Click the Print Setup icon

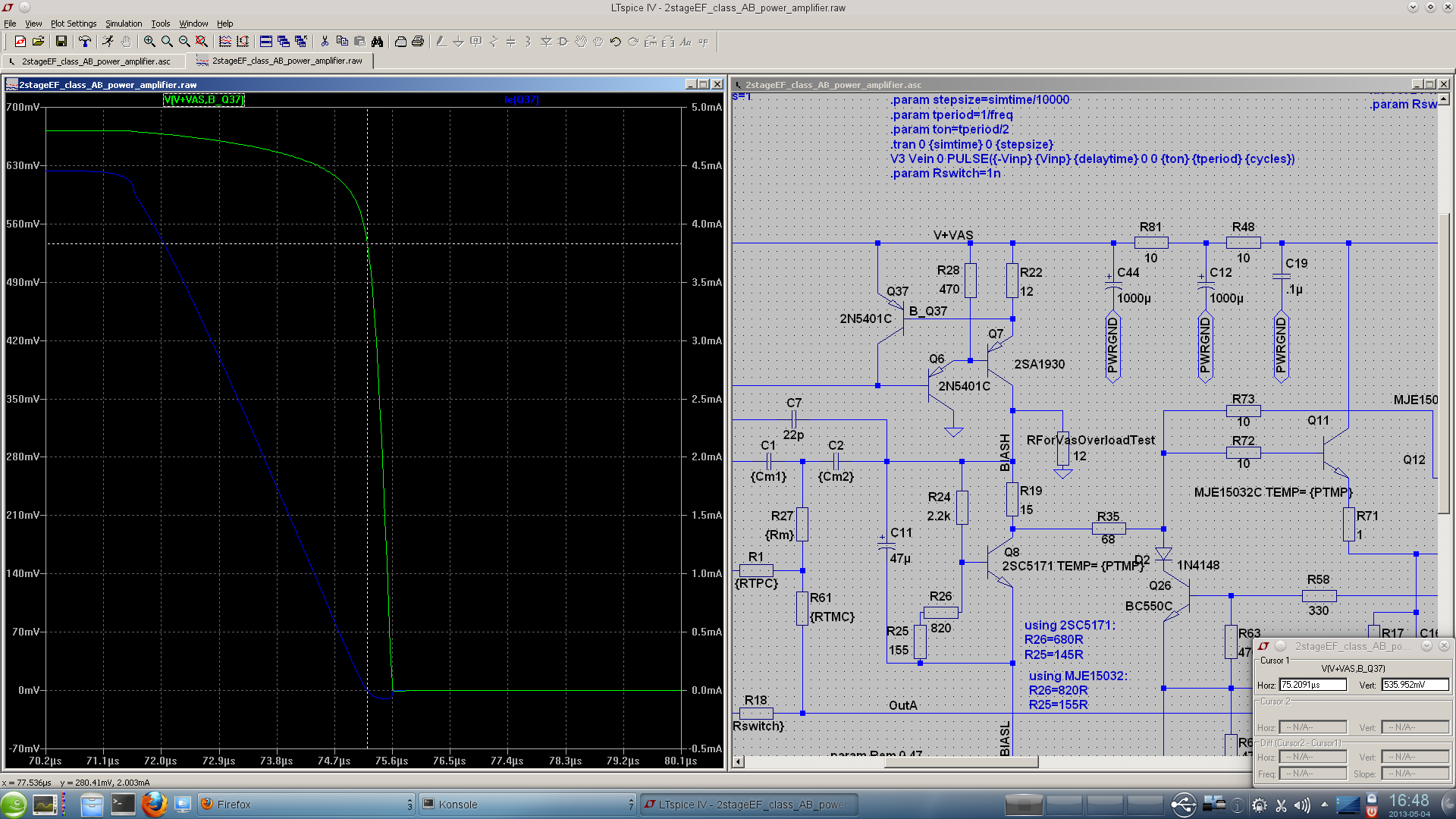pyautogui.click(x=400, y=42)
